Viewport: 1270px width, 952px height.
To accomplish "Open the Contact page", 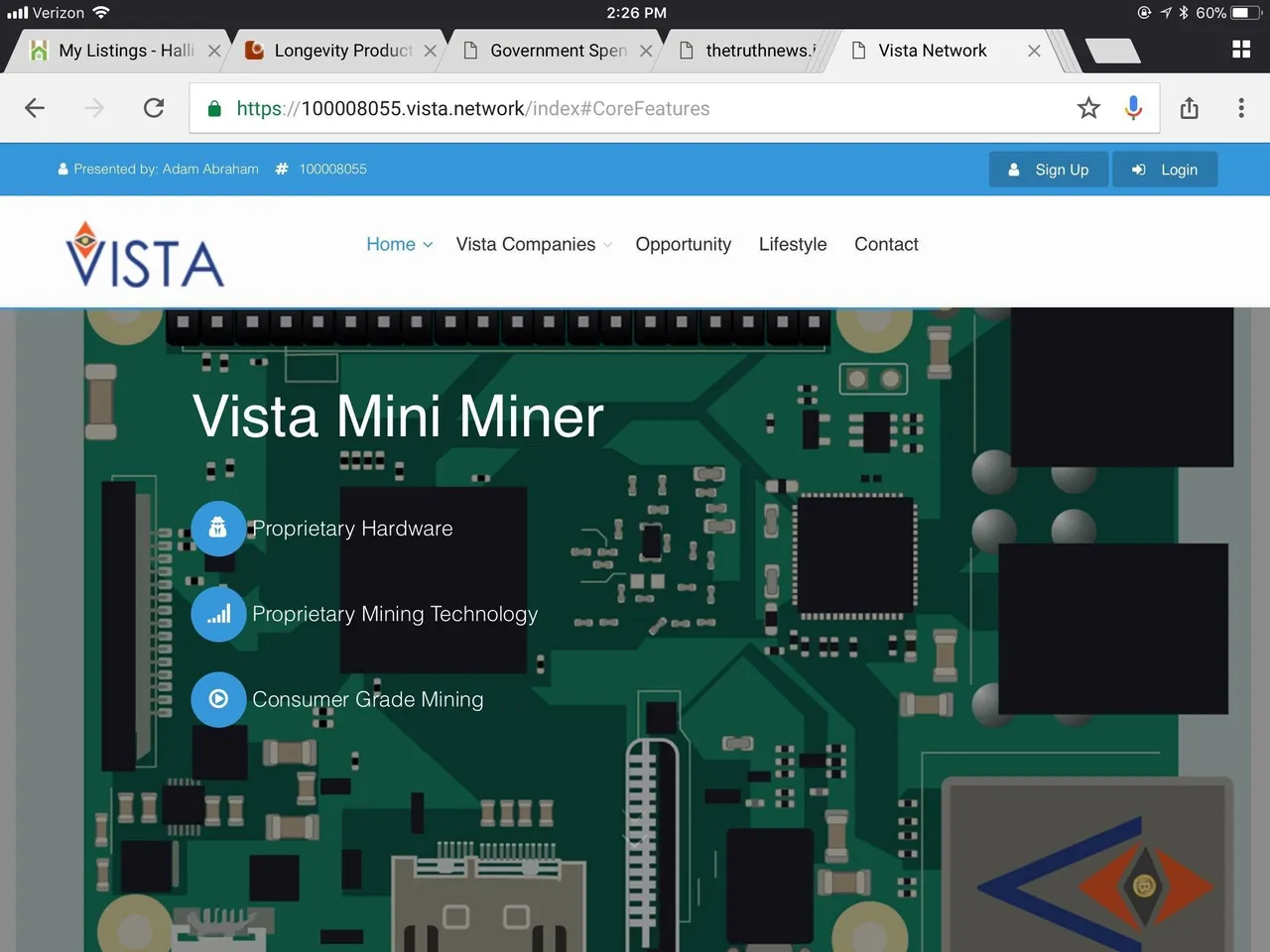I will (886, 244).
